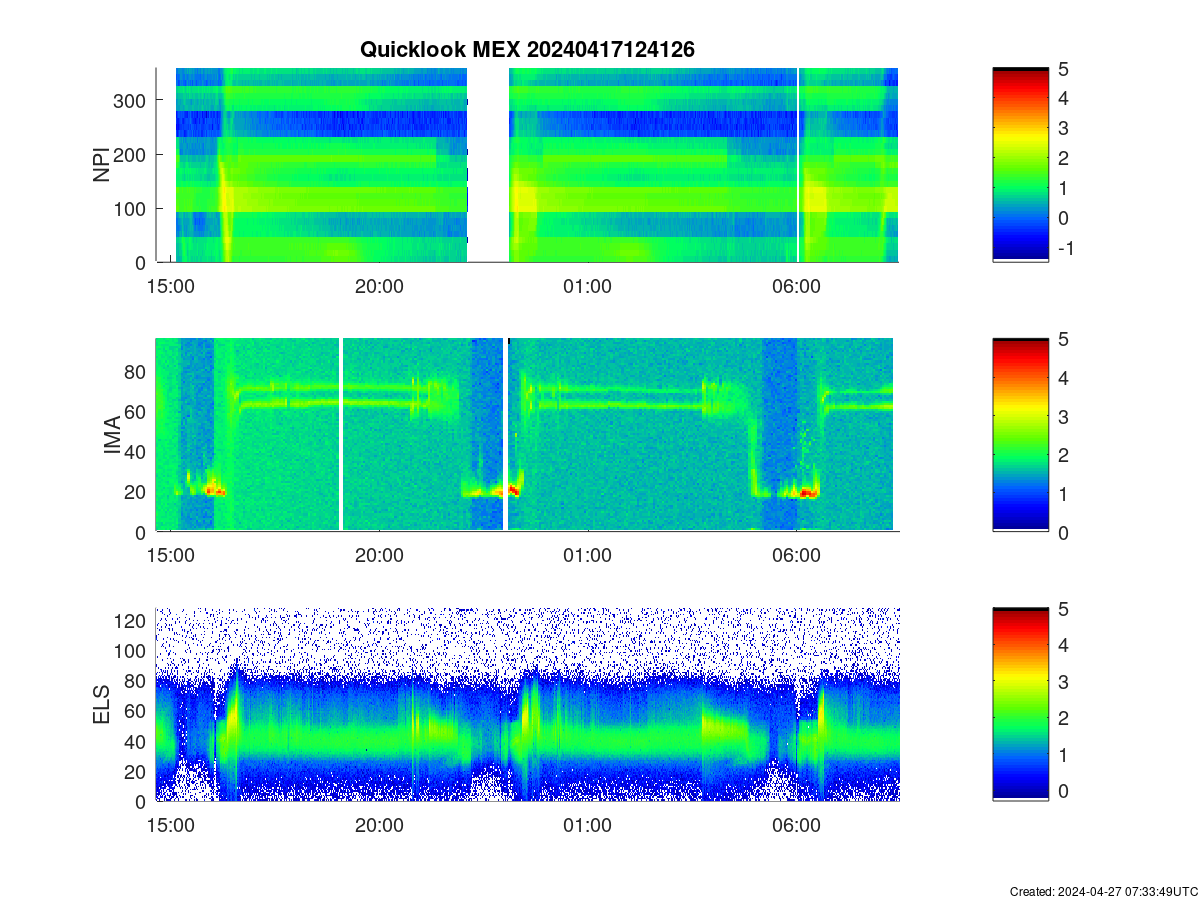Click the 06:00 tick label under IMA plot
The image size is (1200, 900).
797,556
